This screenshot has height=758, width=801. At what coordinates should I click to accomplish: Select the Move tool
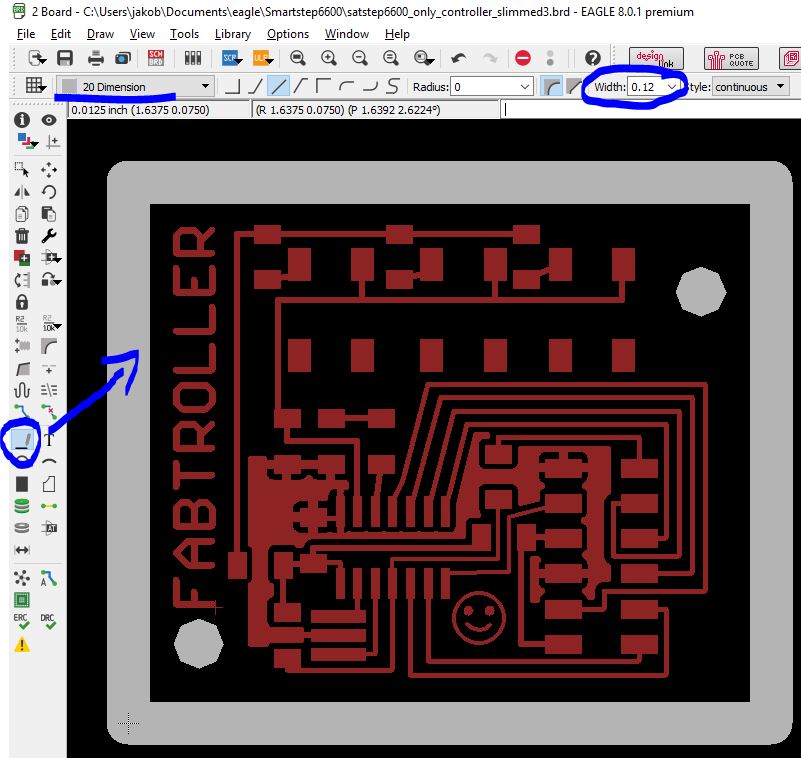click(49, 169)
